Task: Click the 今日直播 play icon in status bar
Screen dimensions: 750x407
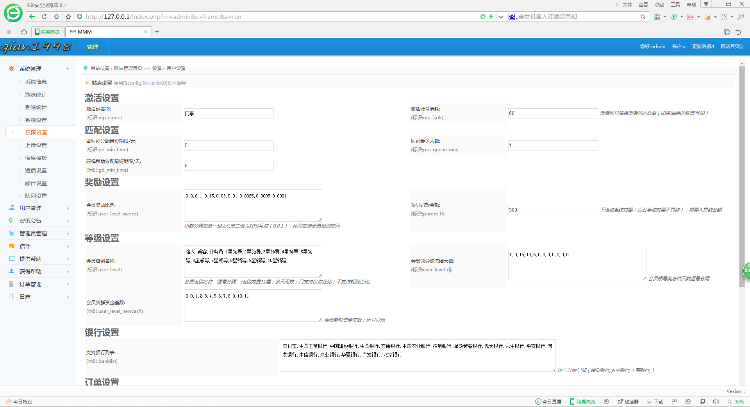Action: [x=538, y=402]
